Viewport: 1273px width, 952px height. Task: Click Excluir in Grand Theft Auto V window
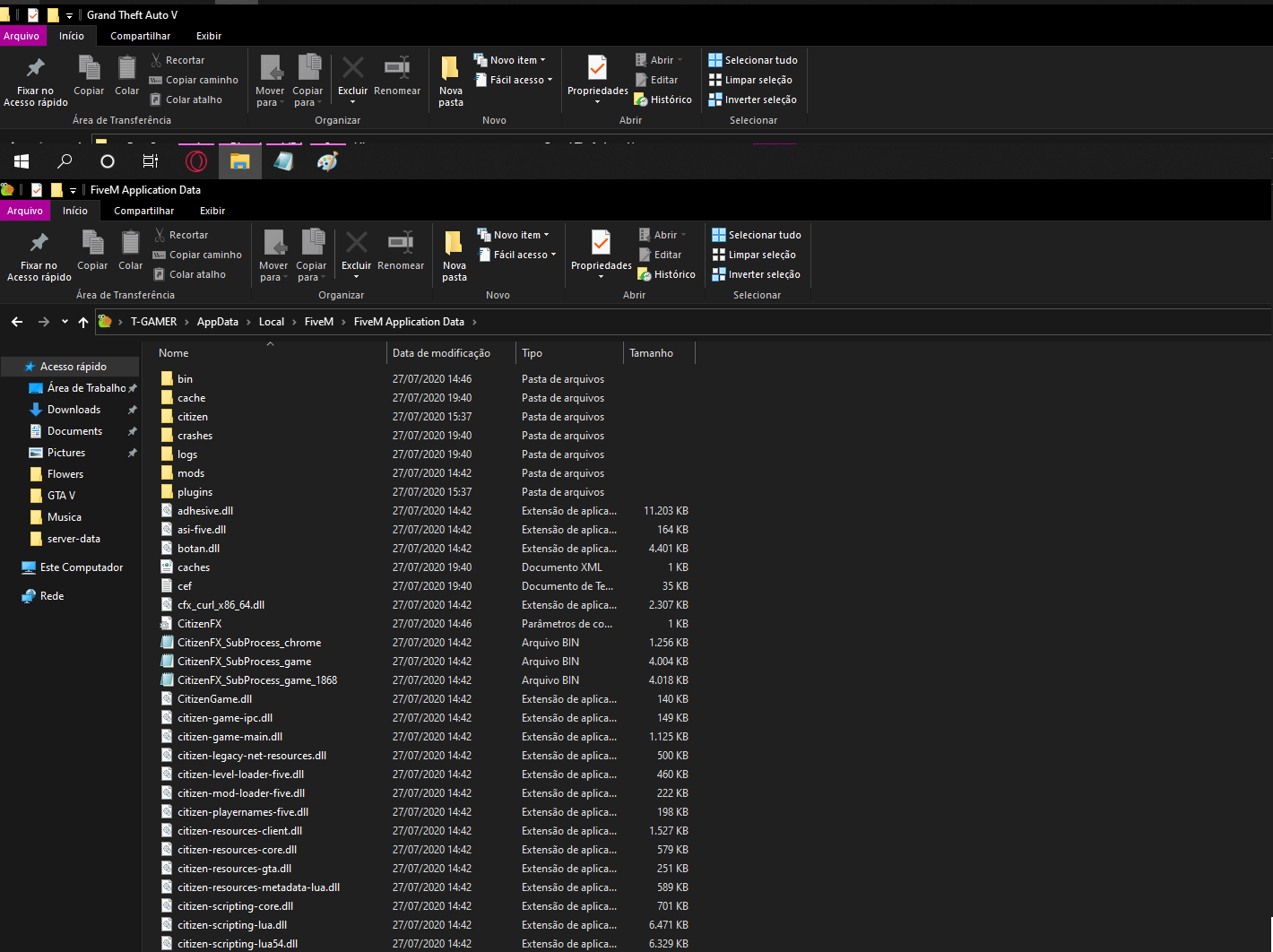(352, 80)
